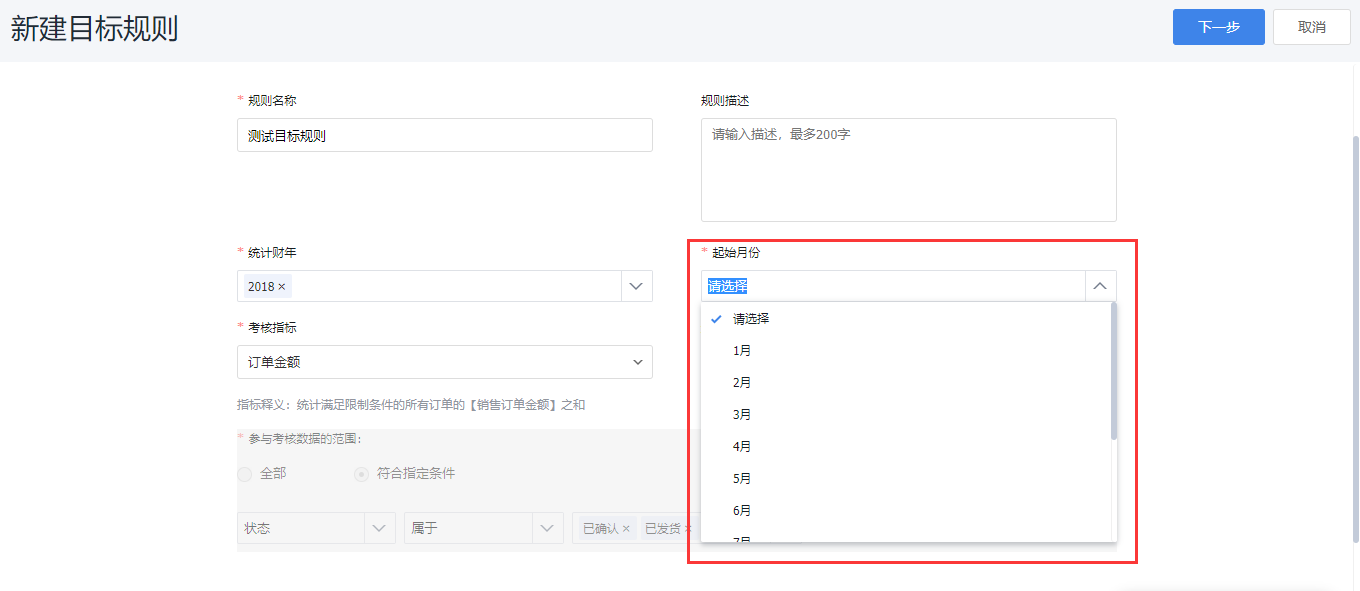Click the 取消 button

pyautogui.click(x=1311, y=27)
